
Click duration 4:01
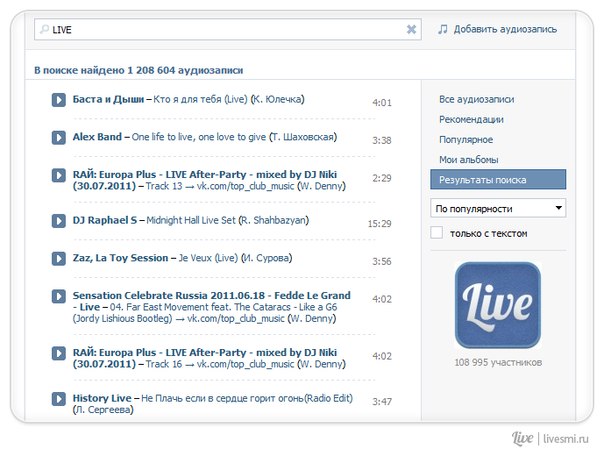(382, 103)
